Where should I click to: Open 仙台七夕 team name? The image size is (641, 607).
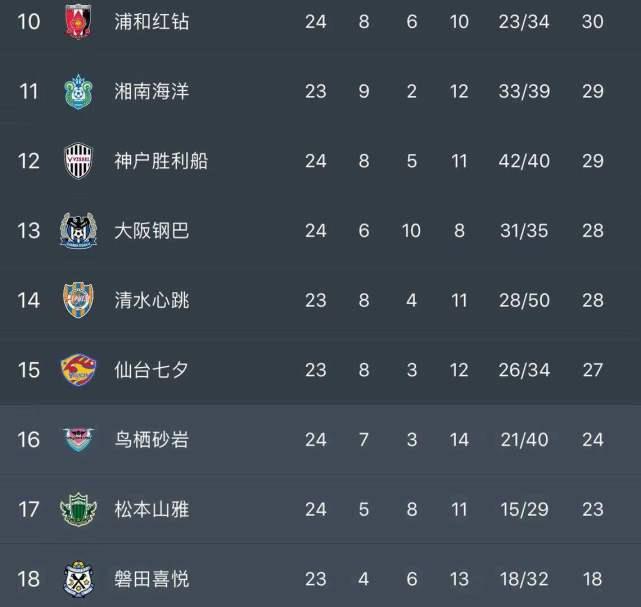[152, 370]
